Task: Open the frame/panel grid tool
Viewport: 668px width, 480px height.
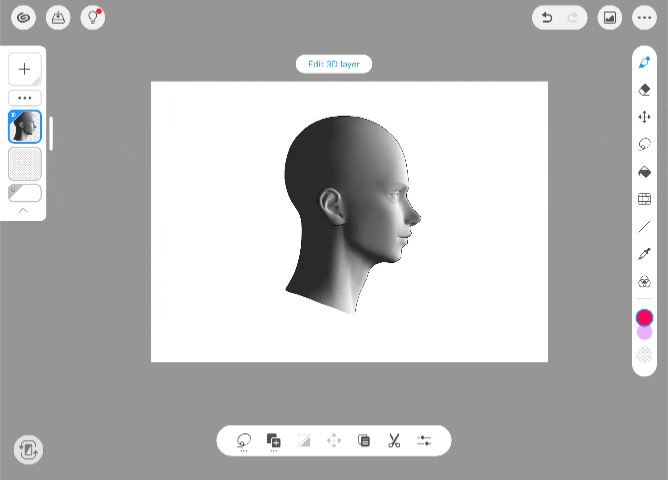Action: pyautogui.click(x=644, y=199)
